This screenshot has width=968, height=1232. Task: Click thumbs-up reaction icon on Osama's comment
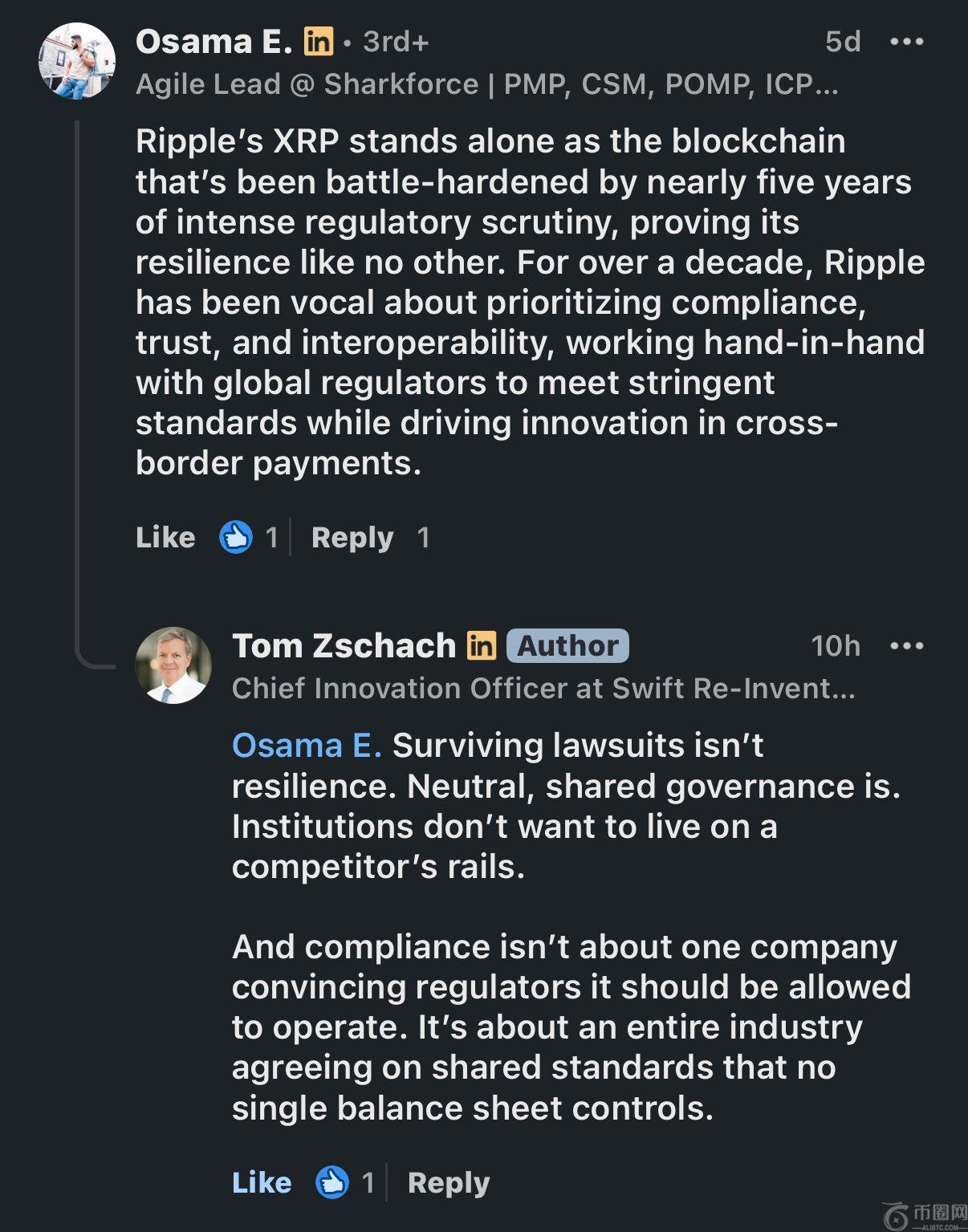pos(236,537)
